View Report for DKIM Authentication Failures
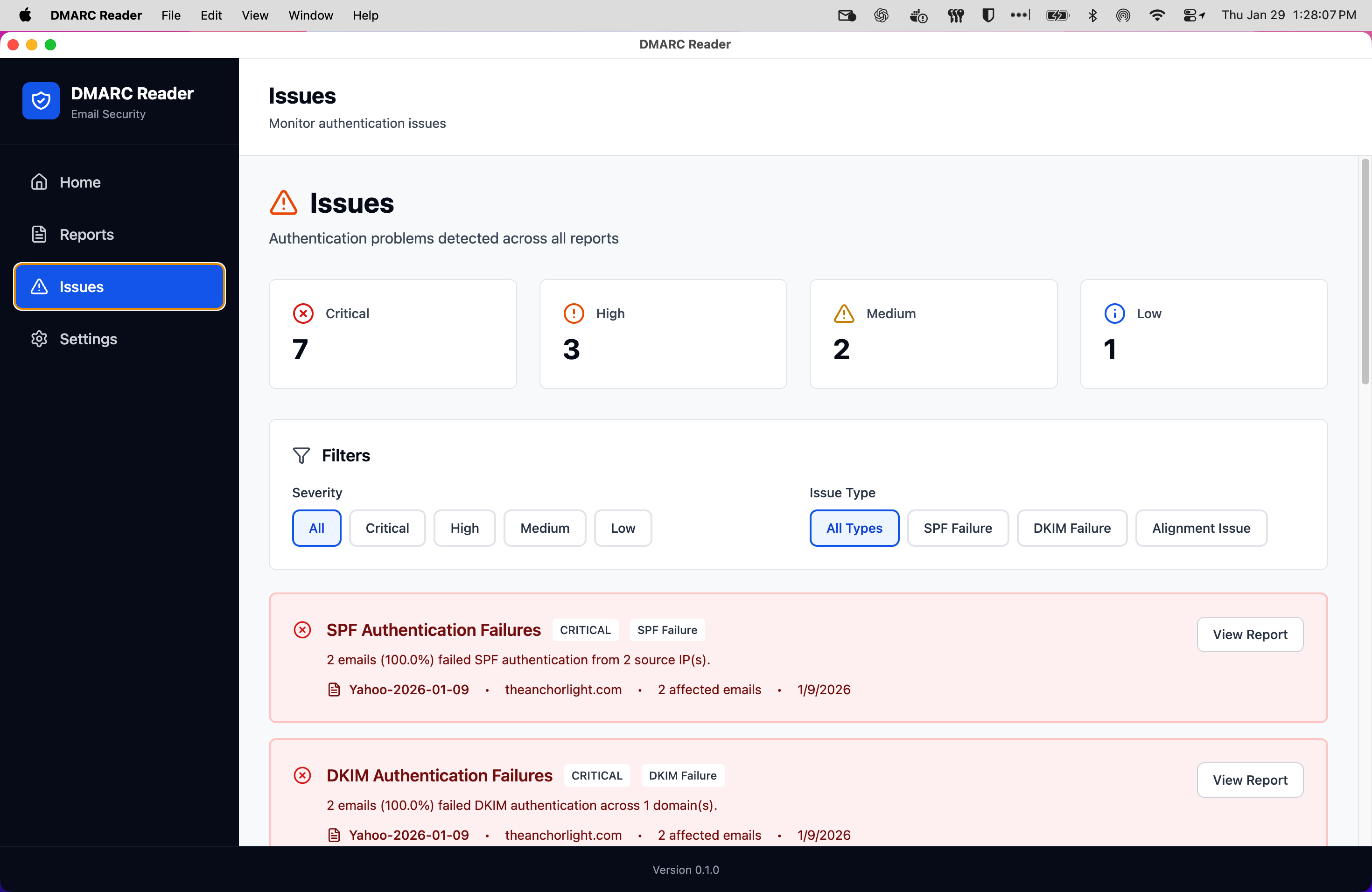The image size is (1372, 892). click(1250, 780)
